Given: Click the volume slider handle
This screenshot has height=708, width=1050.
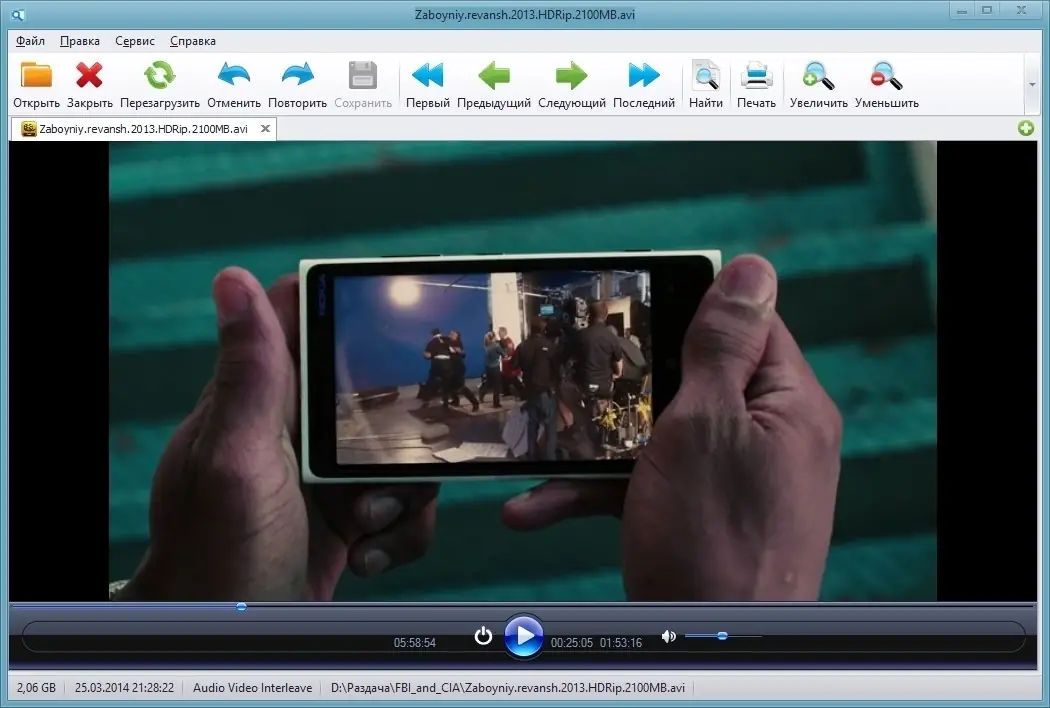Looking at the screenshot, I should (x=722, y=636).
